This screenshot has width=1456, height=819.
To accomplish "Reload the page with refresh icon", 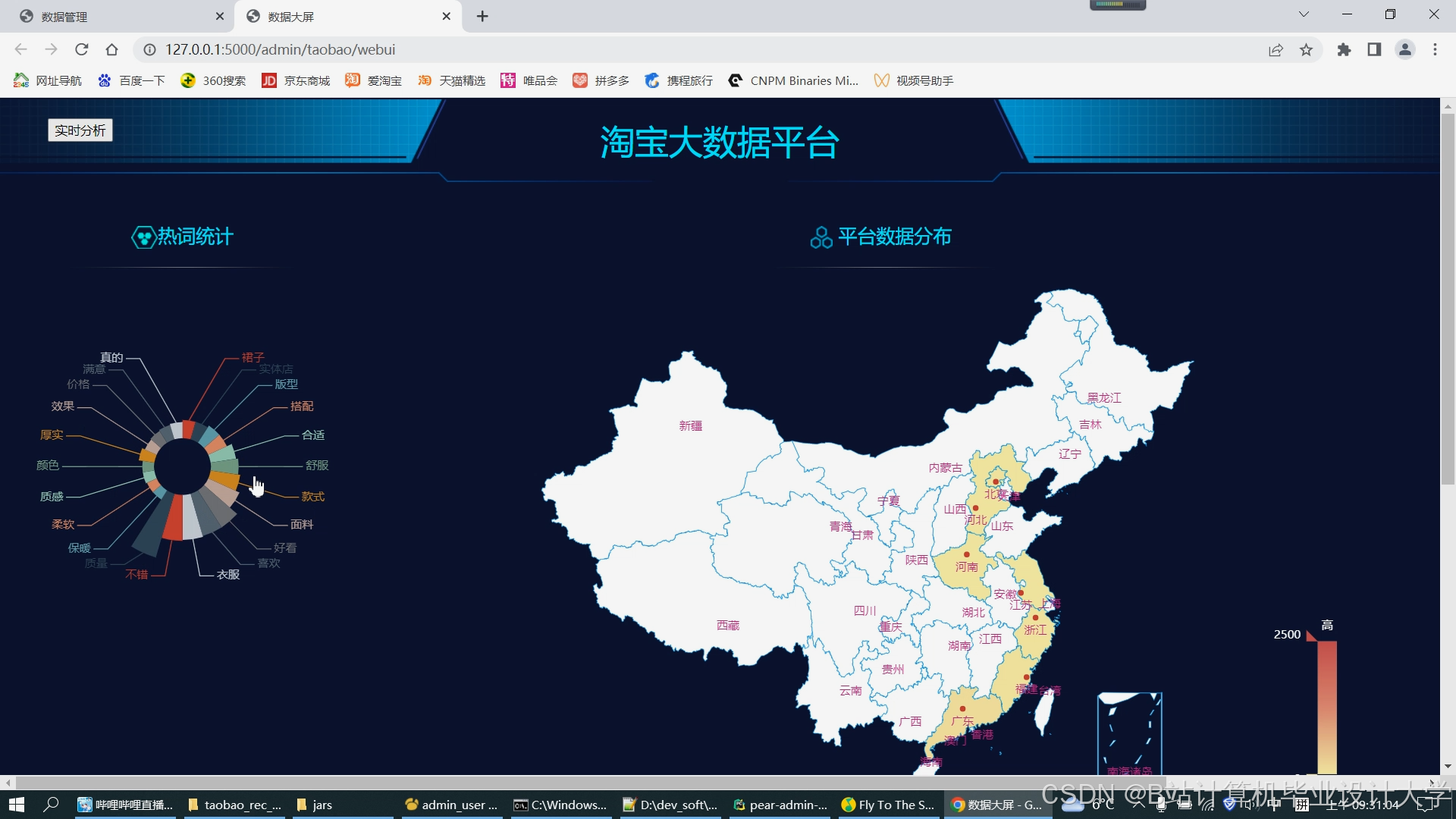I will [x=82, y=50].
